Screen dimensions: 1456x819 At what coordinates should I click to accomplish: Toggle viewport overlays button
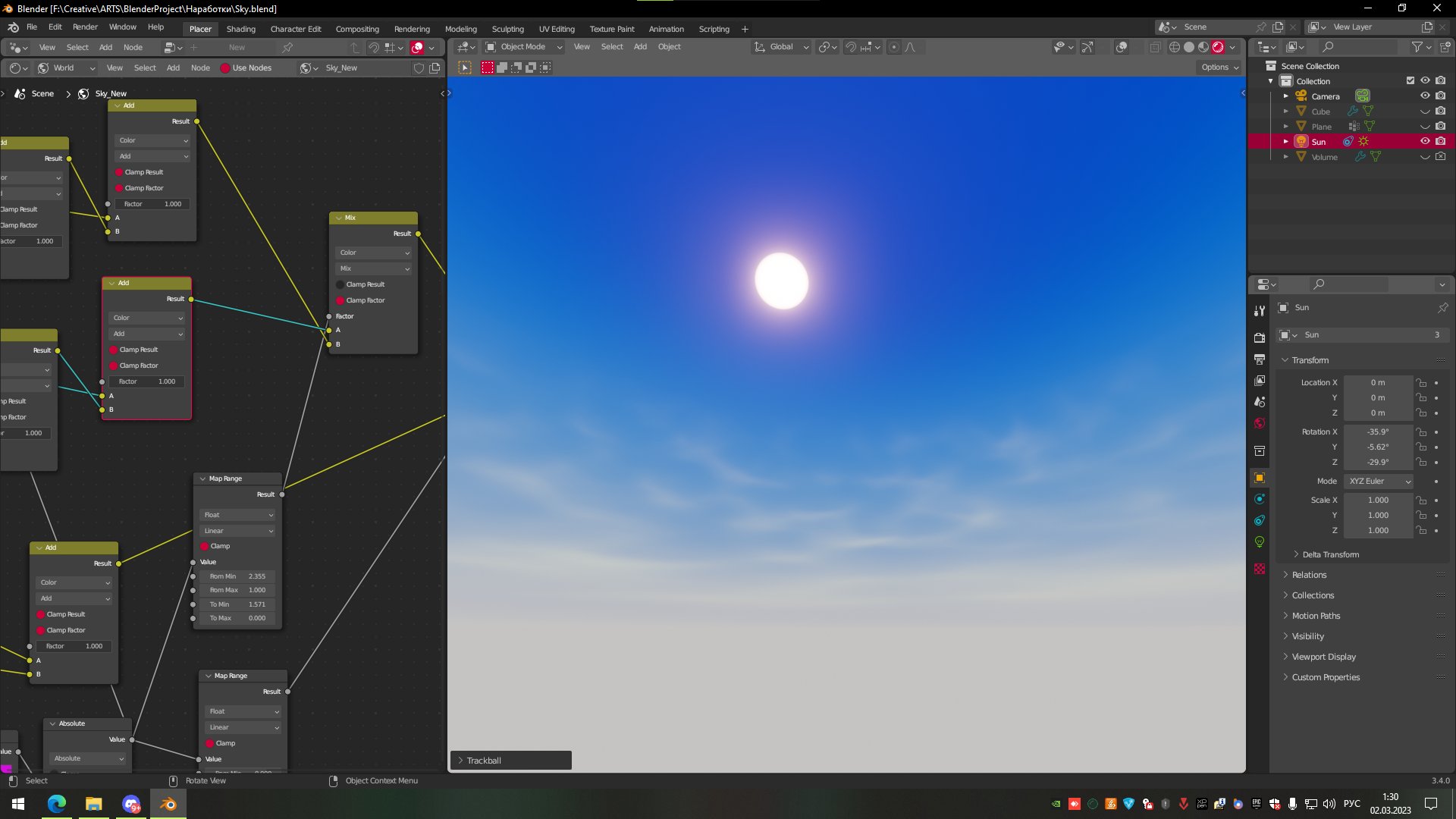pyautogui.click(x=1122, y=47)
